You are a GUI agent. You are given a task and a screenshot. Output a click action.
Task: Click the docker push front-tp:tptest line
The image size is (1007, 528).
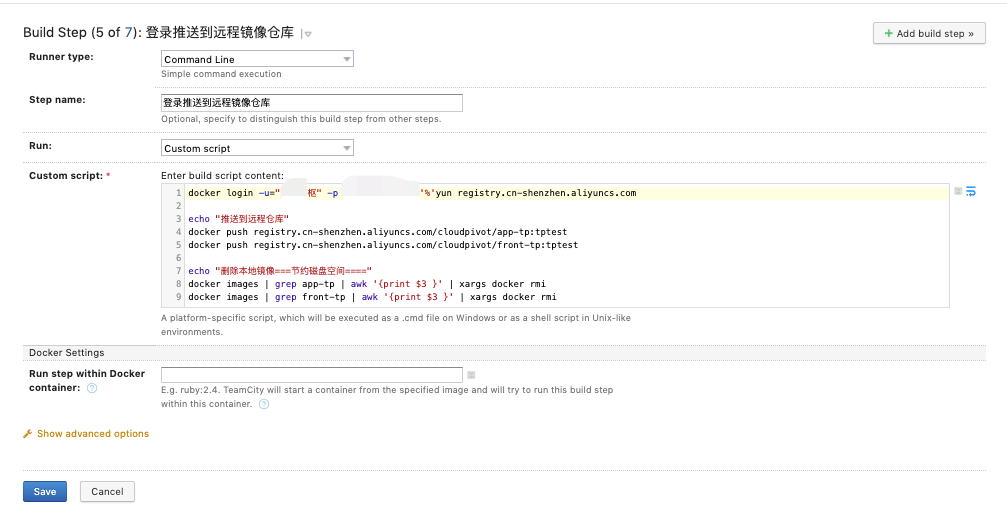[x=383, y=245]
